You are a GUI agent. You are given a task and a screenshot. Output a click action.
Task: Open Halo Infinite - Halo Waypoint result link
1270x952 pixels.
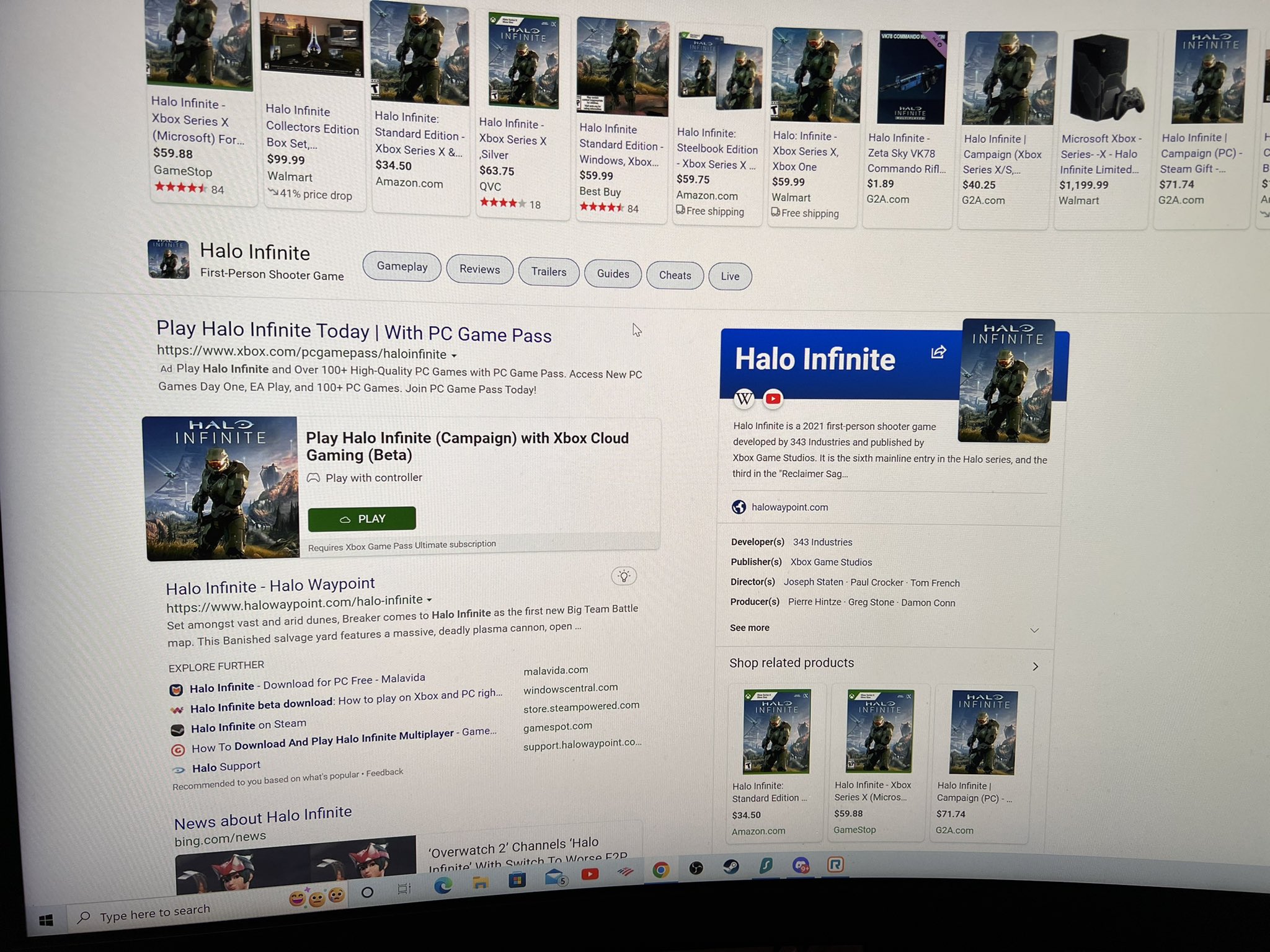pyautogui.click(x=270, y=586)
